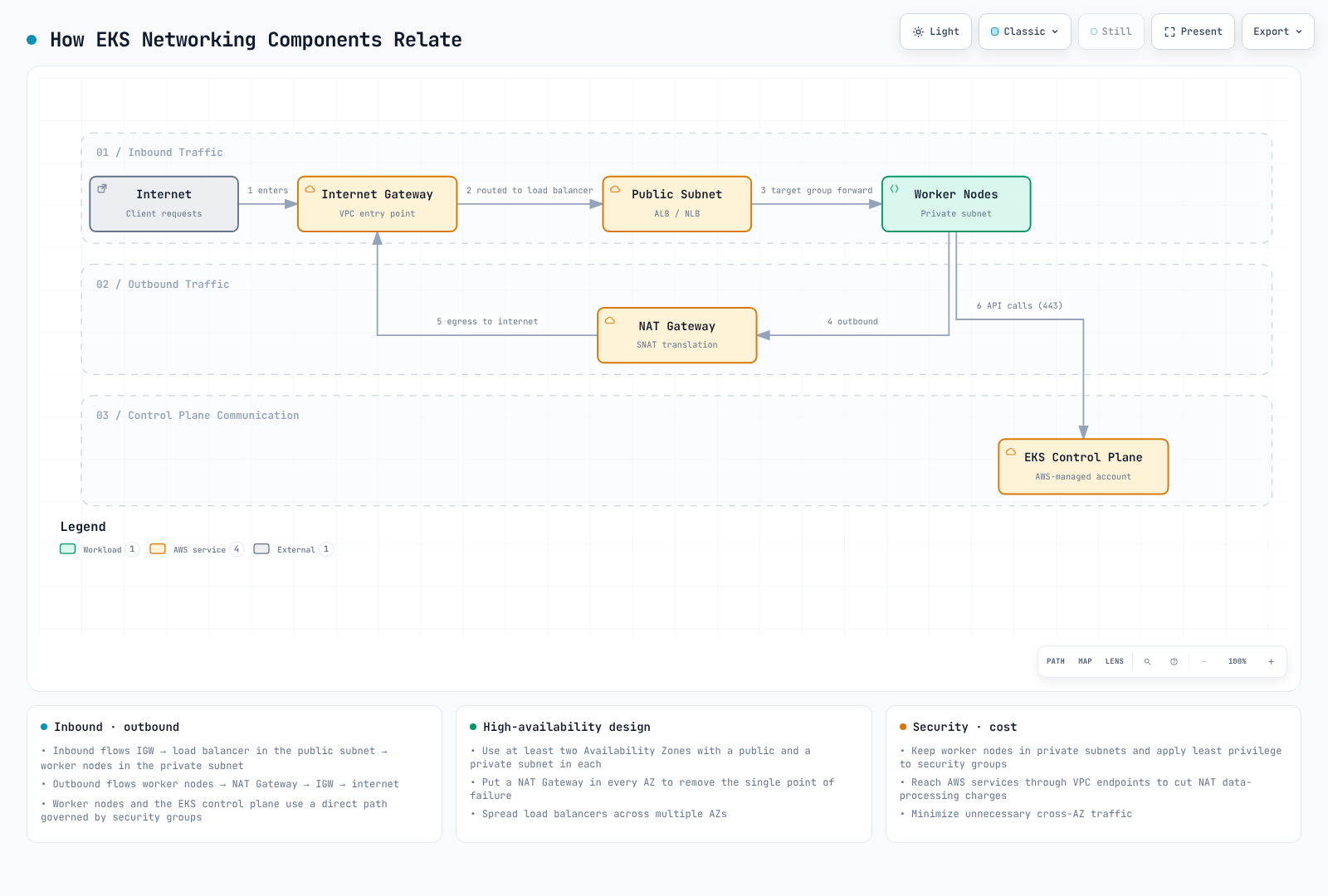1328x896 pixels.
Task: Click the external-link icon on Internet node
Action: tap(102, 188)
